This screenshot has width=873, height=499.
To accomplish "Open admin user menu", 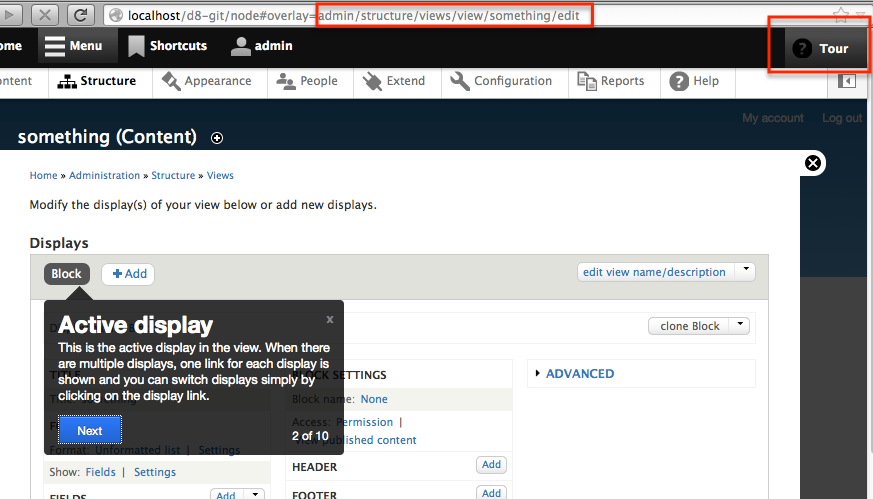I will click(x=262, y=46).
